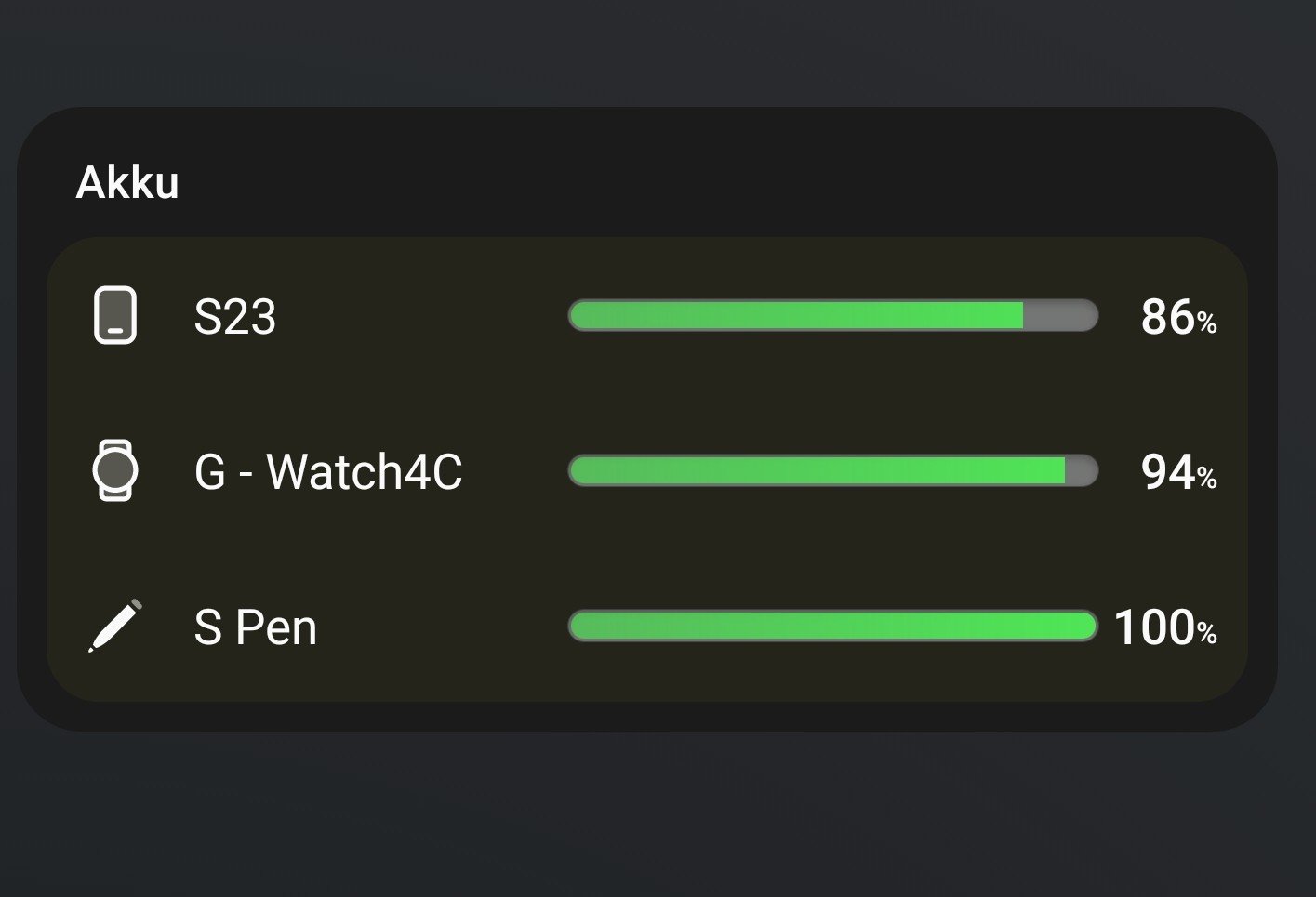Tap the percent sign after 100
The image size is (1316, 897).
(x=1207, y=634)
